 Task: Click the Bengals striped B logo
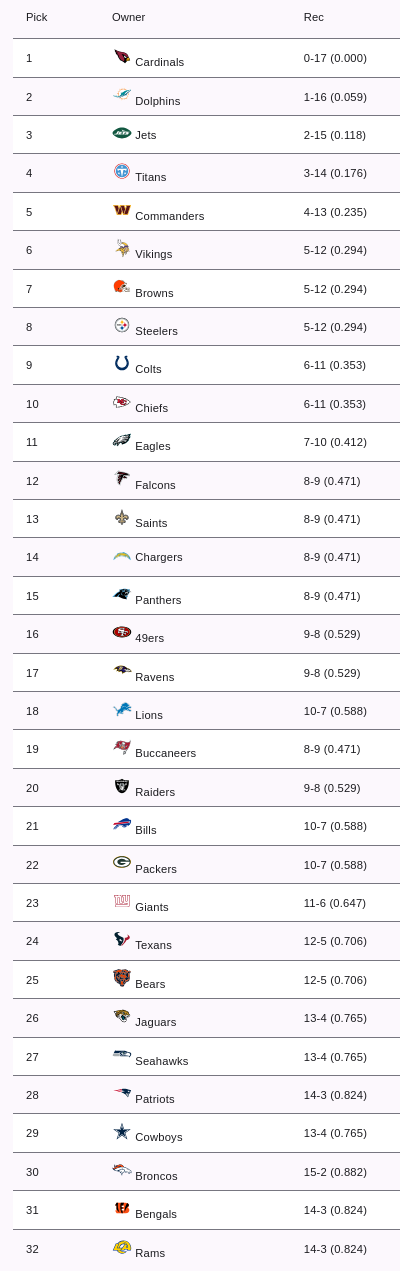(x=122, y=1208)
